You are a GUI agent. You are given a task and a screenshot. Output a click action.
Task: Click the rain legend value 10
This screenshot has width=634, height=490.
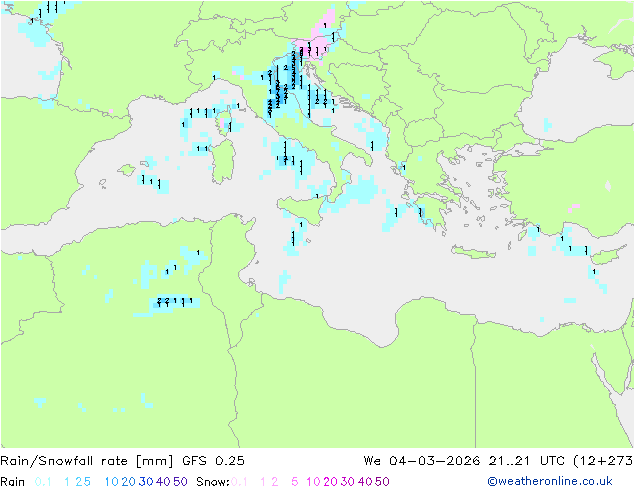(111, 482)
